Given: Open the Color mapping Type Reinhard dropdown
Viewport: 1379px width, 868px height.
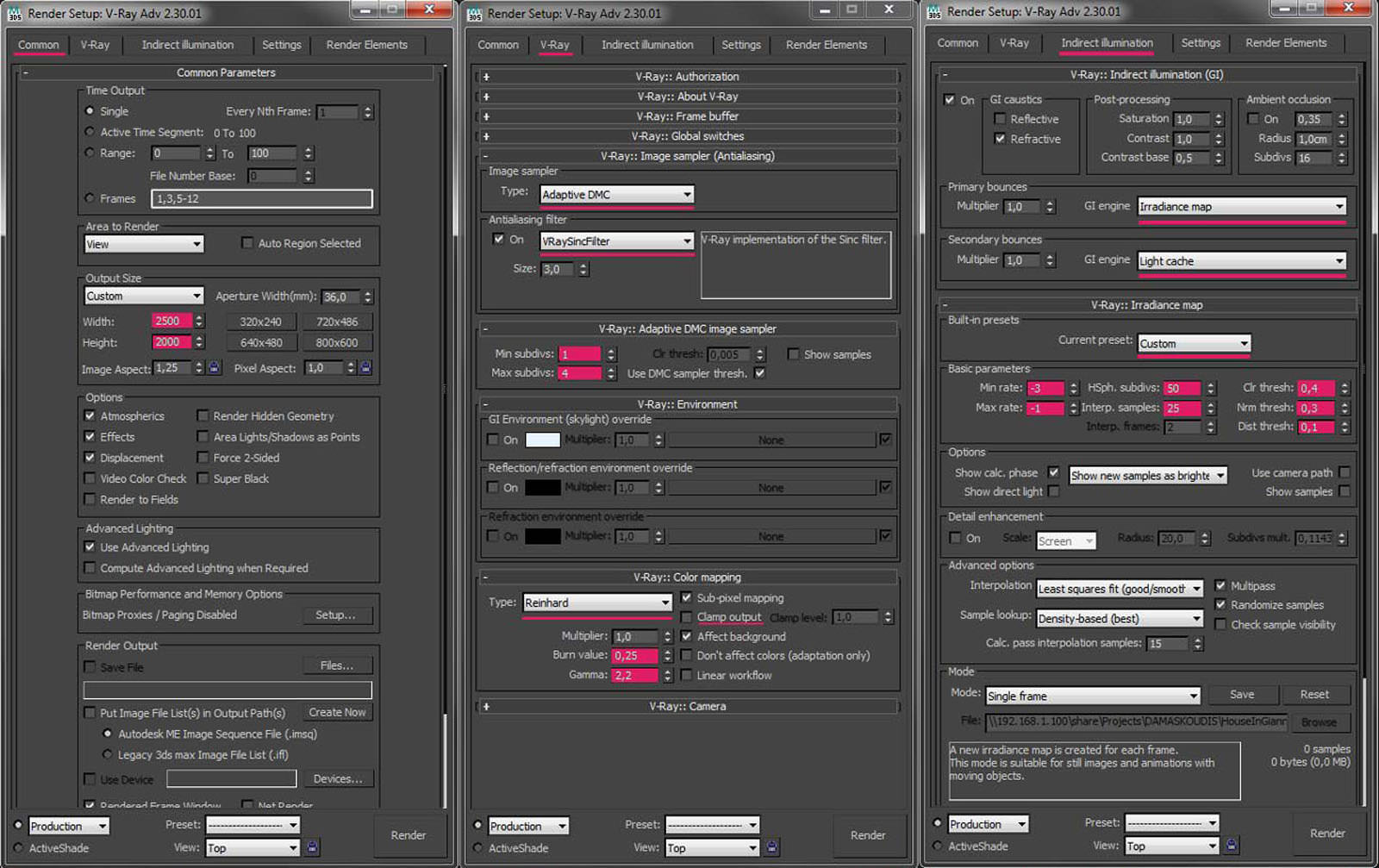Looking at the screenshot, I should [x=596, y=603].
